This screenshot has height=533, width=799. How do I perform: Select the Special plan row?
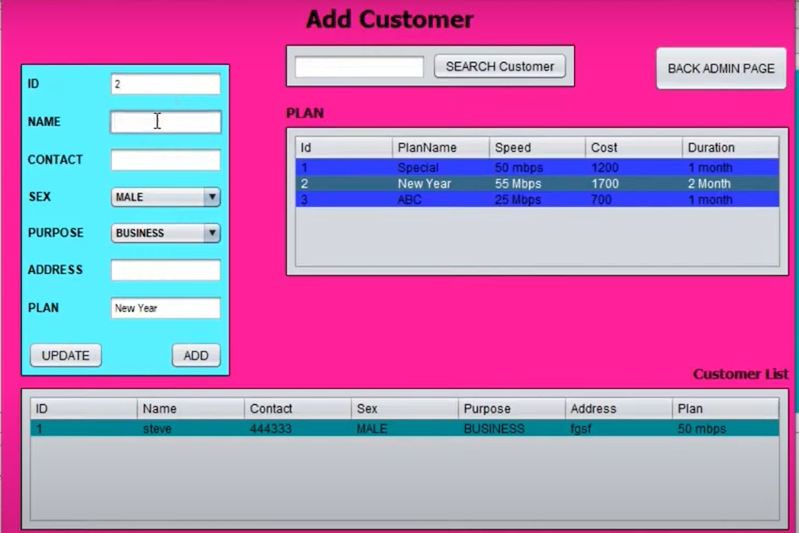pos(537,168)
